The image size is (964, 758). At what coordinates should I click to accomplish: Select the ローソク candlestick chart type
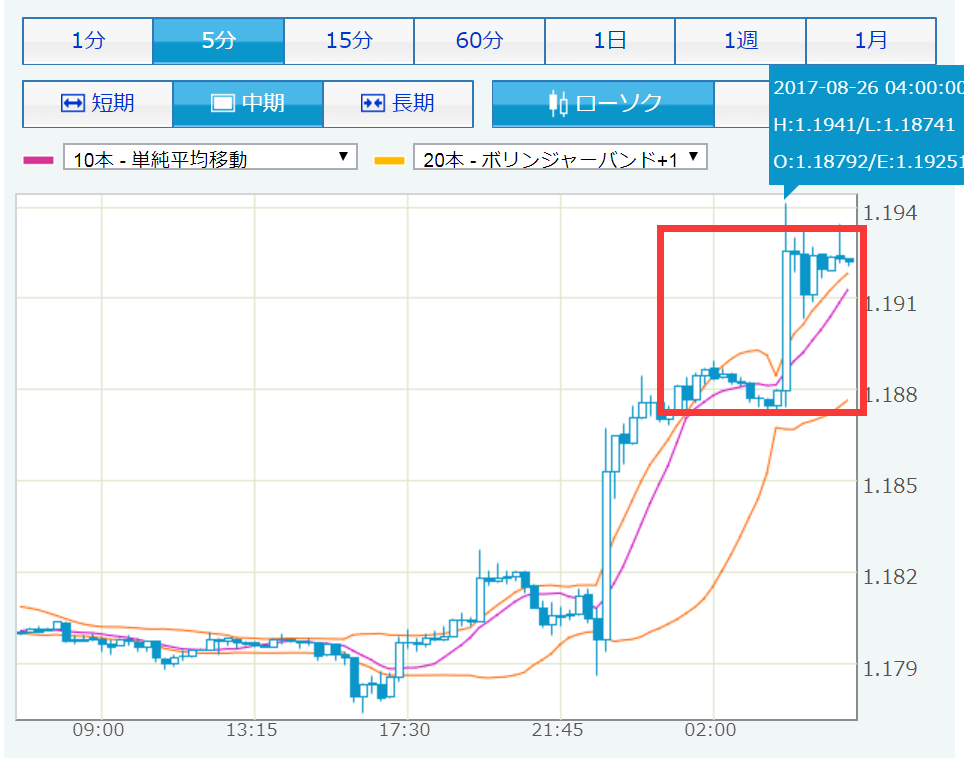pos(603,103)
